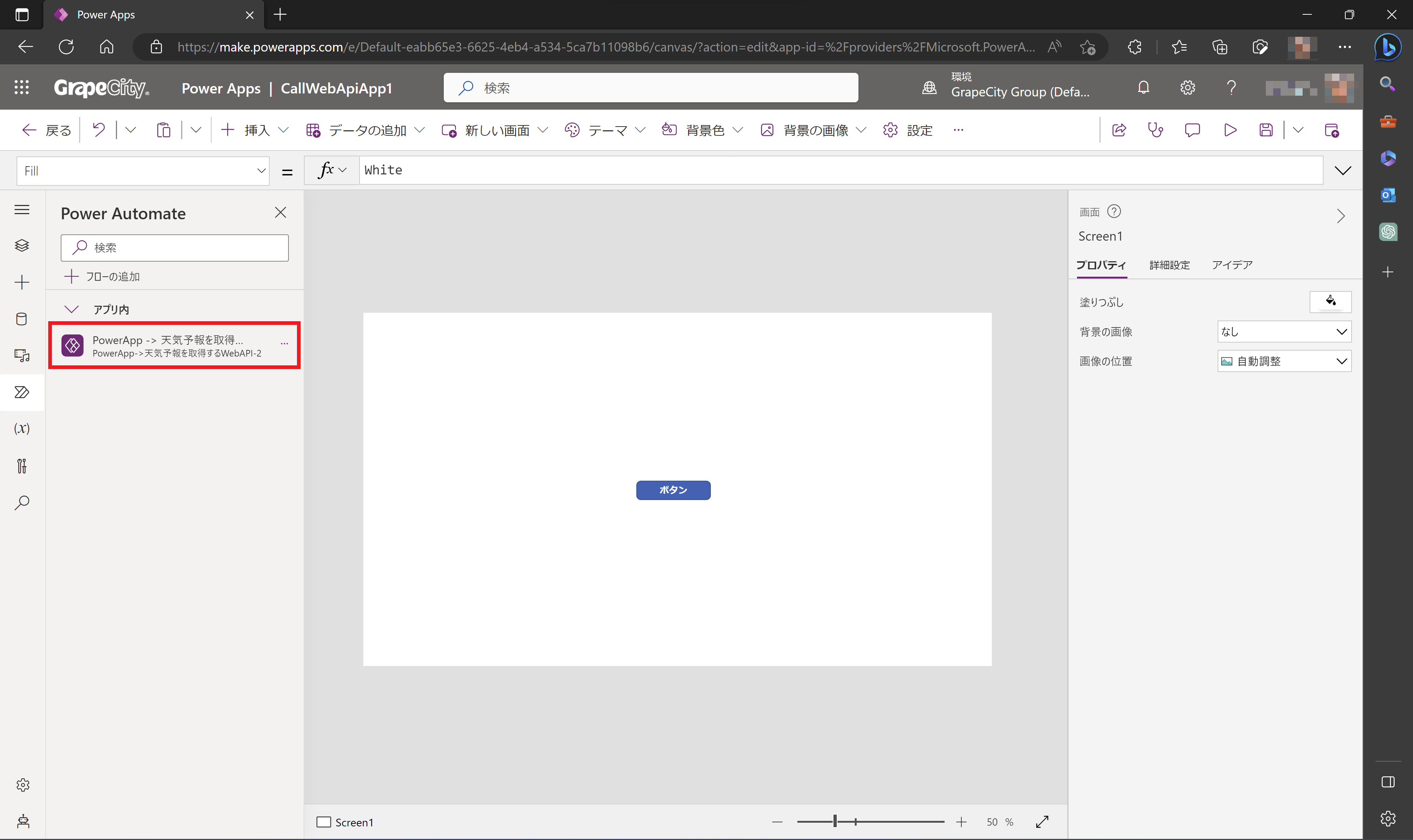Image resolution: width=1413 pixels, height=840 pixels.
Task: Collapse the アプリ内 section
Action: coord(71,309)
